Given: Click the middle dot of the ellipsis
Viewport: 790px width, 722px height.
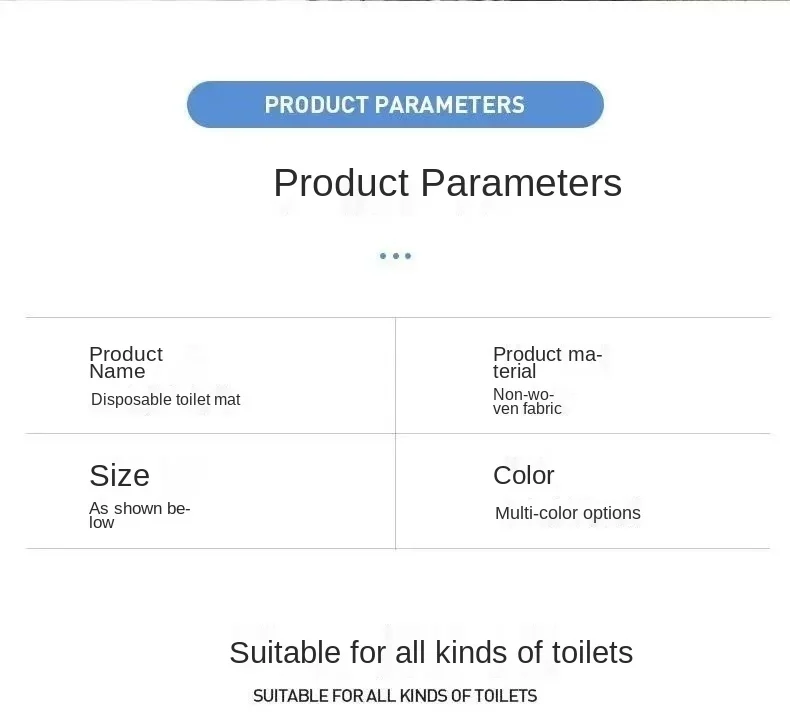Looking at the screenshot, I should click(x=395, y=256).
